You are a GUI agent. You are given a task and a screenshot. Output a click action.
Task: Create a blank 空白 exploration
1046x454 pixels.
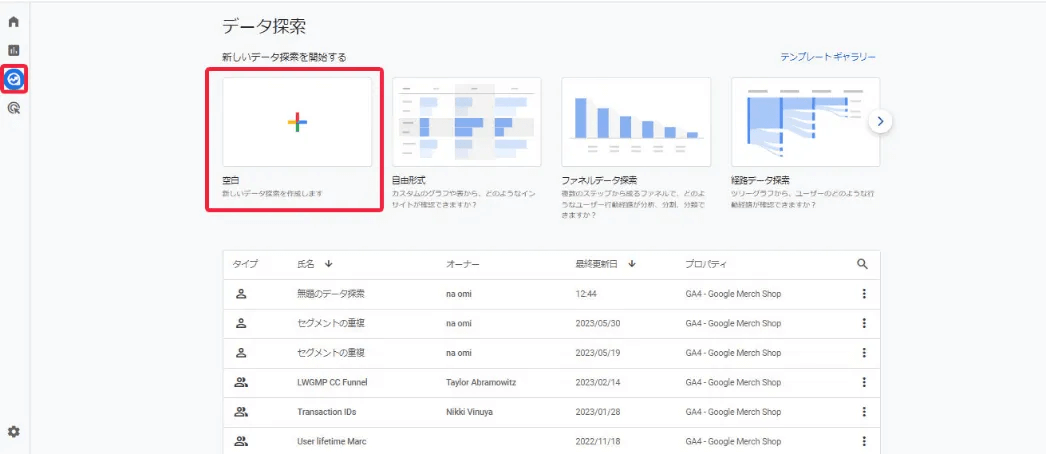297,122
